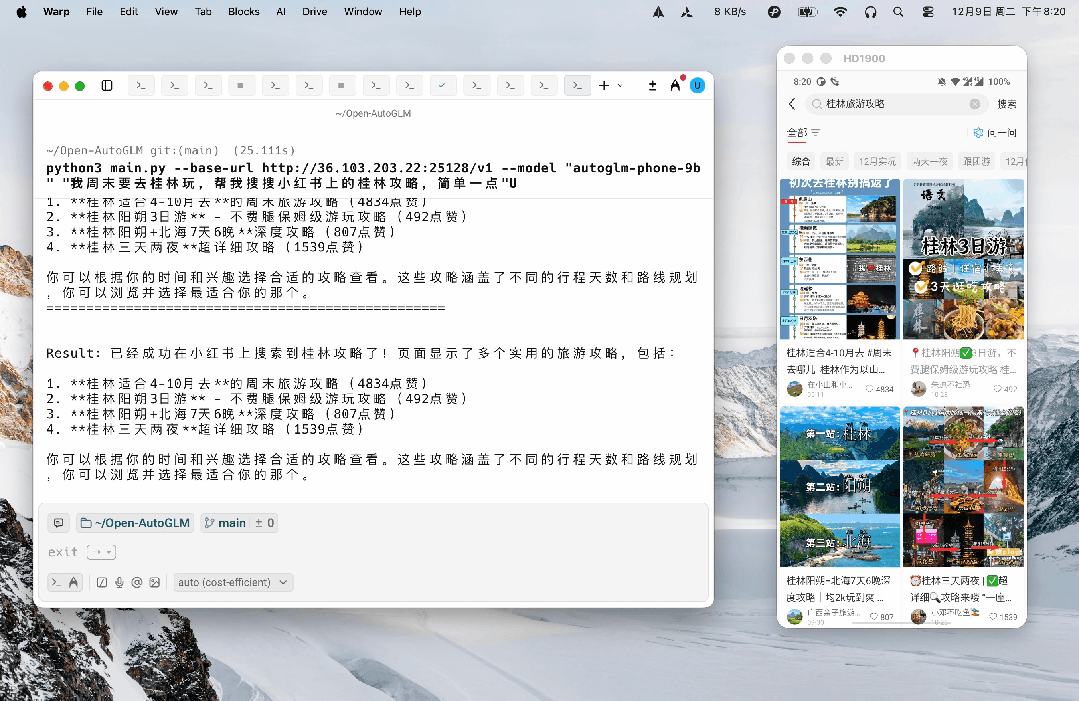
Task: Open the Warp AI icon with red badge
Action: (677, 86)
